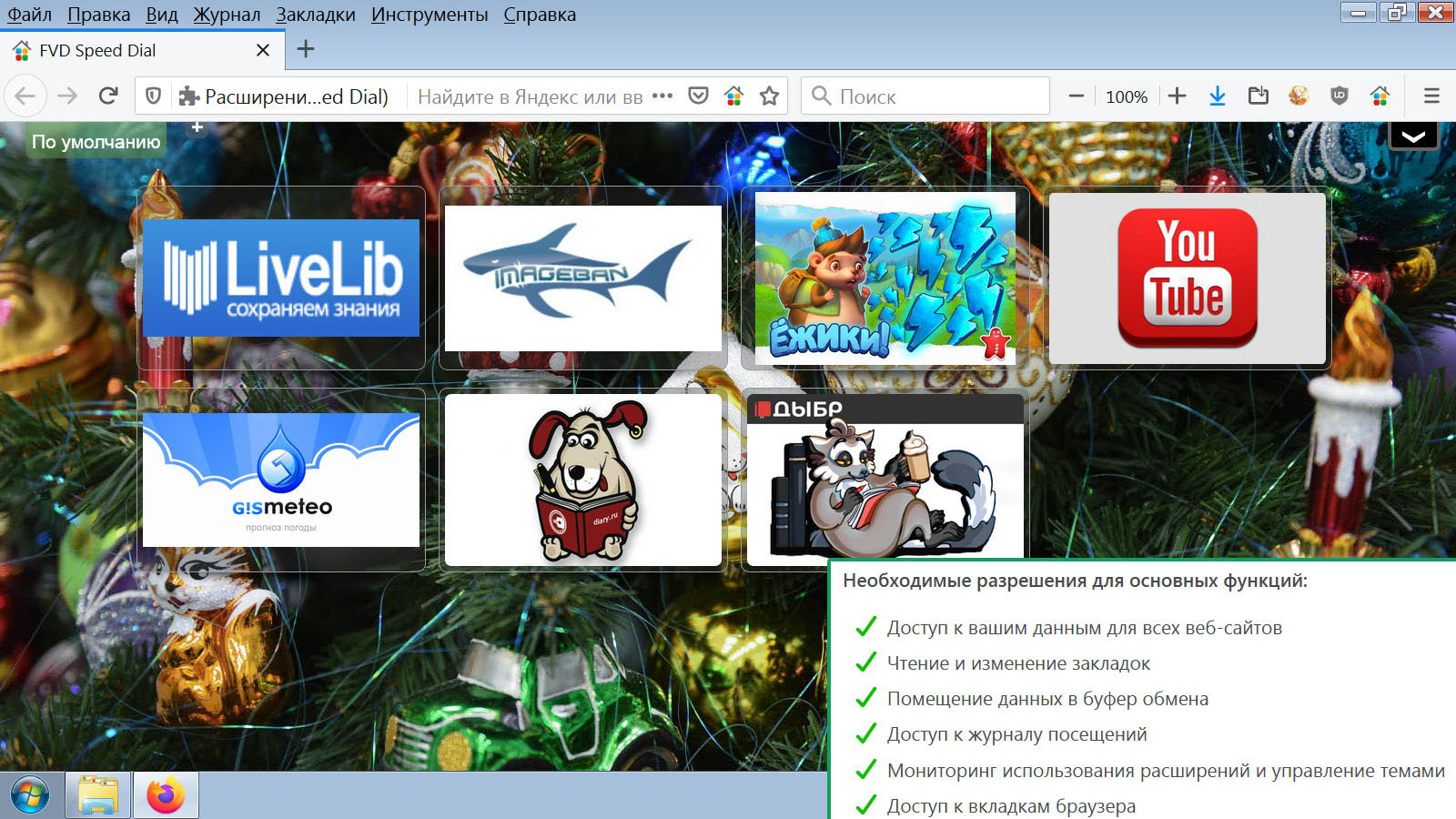Expand the dark chevron panel at page top-right

[1413, 136]
